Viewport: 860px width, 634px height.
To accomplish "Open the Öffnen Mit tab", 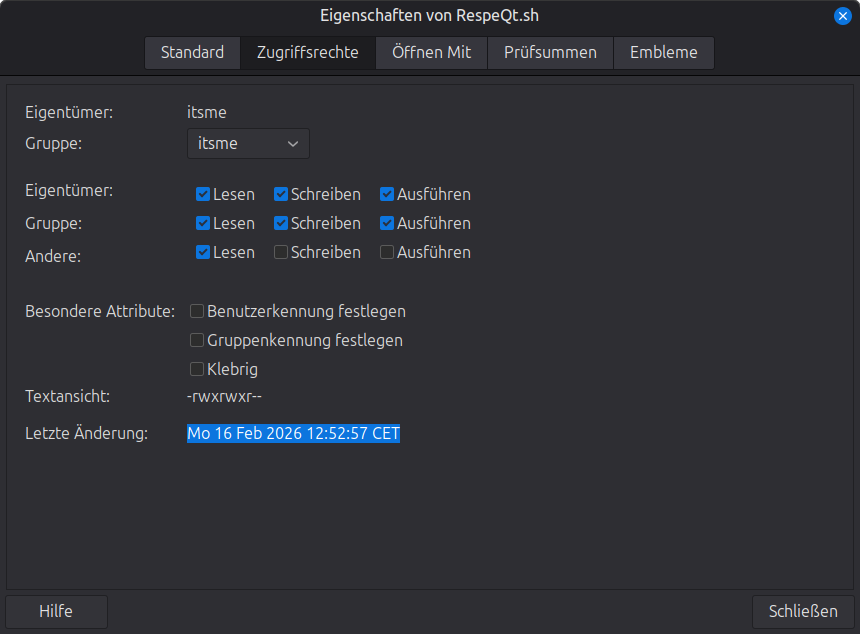I will tap(431, 53).
